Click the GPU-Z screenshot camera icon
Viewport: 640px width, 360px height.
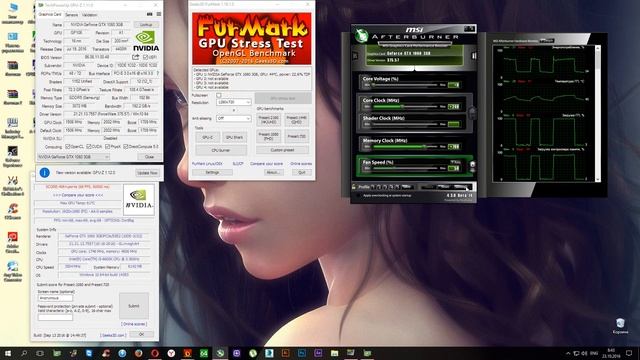tap(149, 14)
